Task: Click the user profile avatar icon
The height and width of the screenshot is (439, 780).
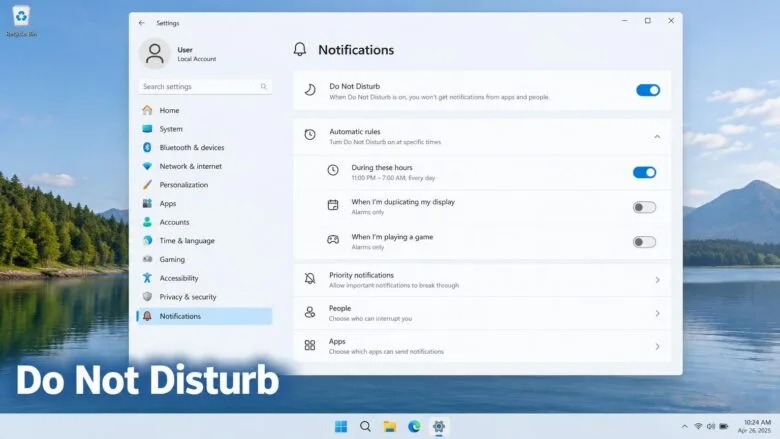Action: (155, 54)
